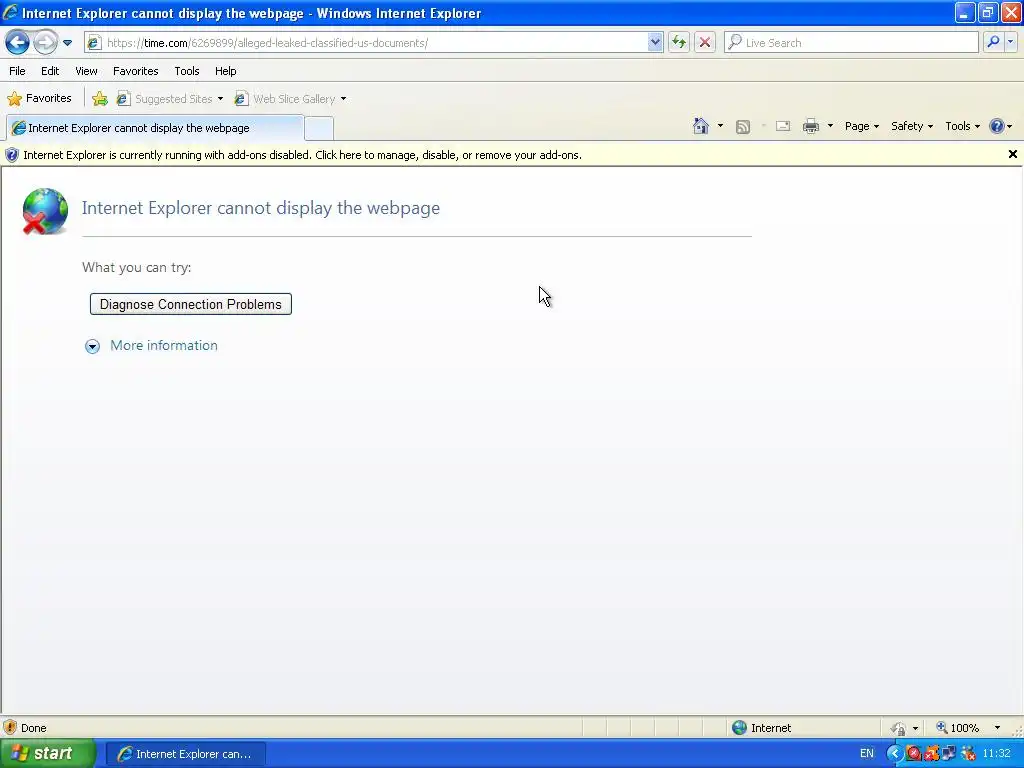The image size is (1024, 768).
Task: Select the 'Internet Explorer cannot display' tab
Action: click(155, 128)
